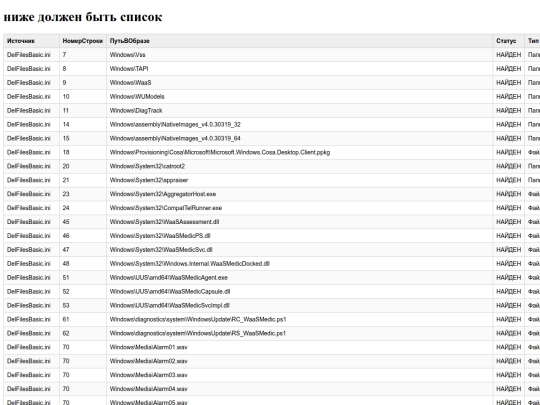Select path cell Windows\DiagTrack

(300, 111)
